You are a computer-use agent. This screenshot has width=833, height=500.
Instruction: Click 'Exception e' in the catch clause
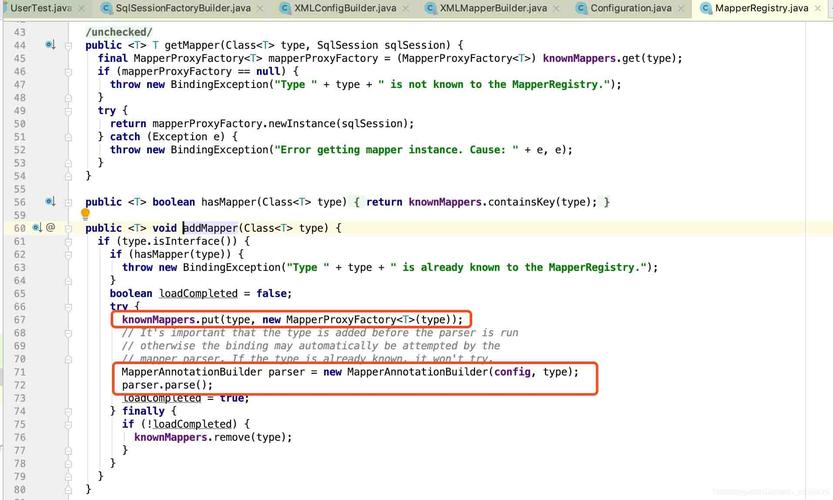185,137
